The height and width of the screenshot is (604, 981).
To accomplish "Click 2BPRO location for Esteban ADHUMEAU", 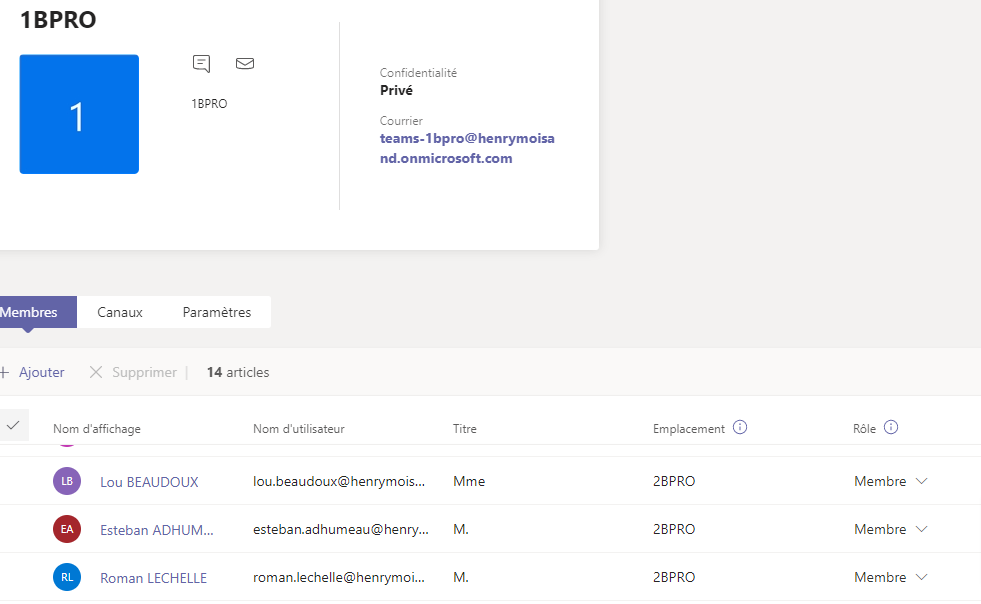I will [674, 530].
